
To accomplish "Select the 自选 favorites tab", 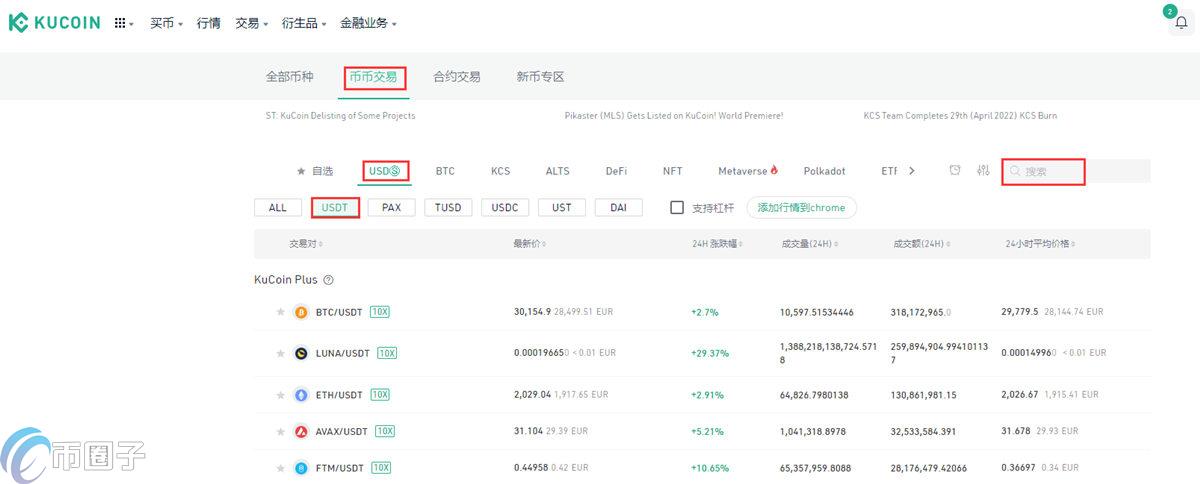I will [x=315, y=171].
